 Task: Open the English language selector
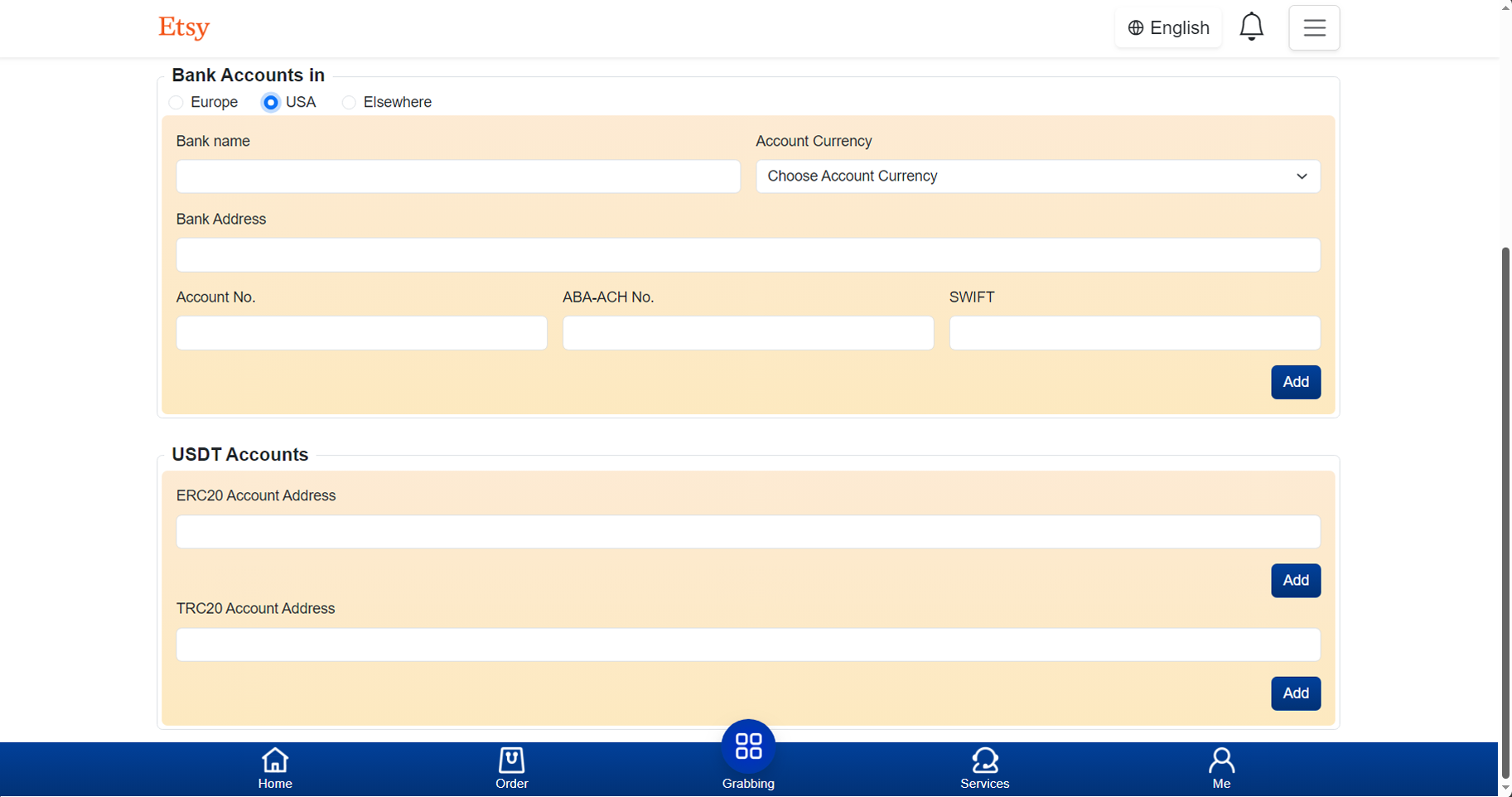point(1168,28)
